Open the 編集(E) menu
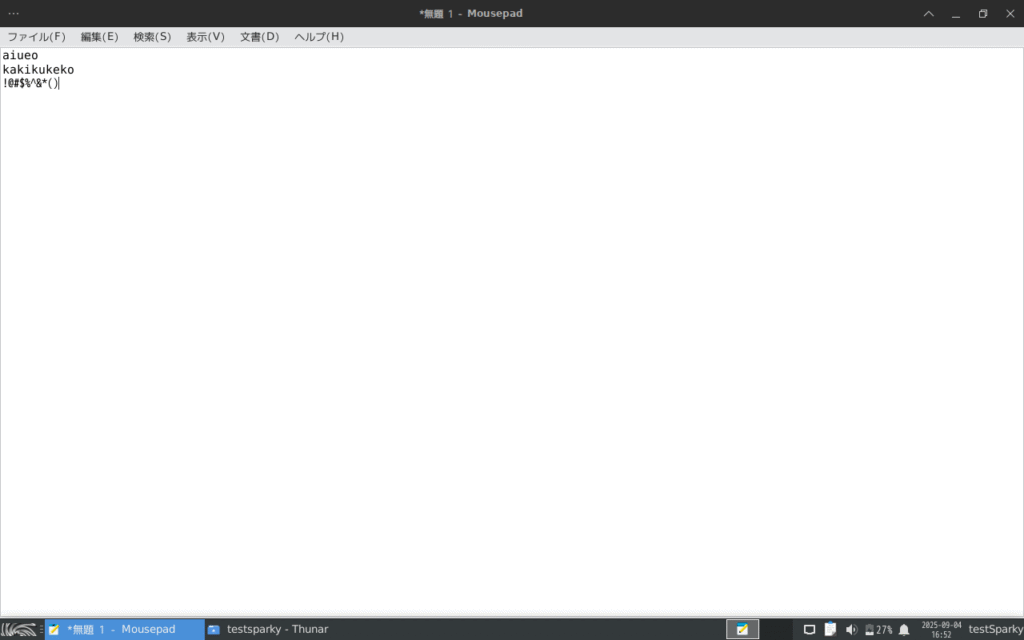The width and height of the screenshot is (1024, 640). 99,37
